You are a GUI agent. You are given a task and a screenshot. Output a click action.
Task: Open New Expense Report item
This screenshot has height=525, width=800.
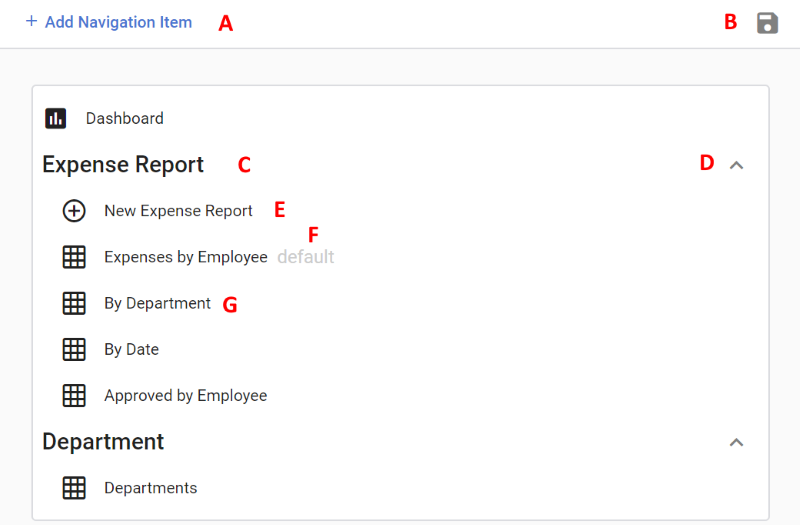coord(178,211)
